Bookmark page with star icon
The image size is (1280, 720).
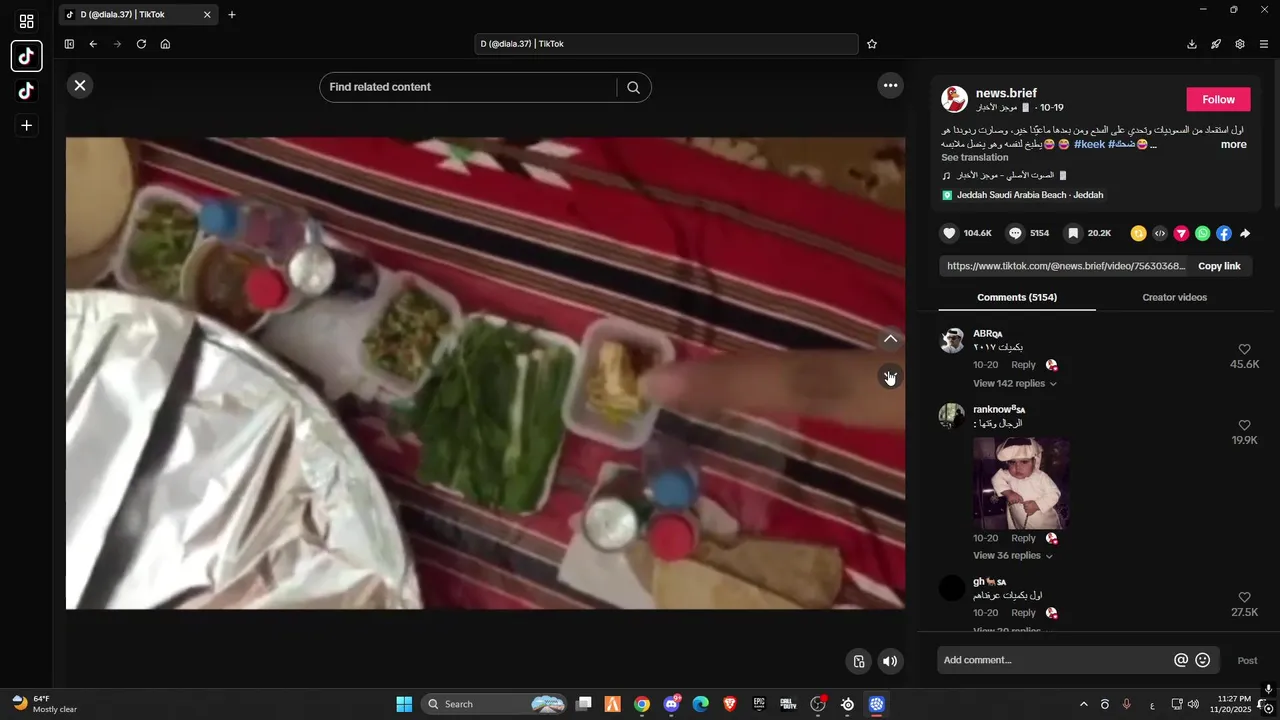click(872, 44)
